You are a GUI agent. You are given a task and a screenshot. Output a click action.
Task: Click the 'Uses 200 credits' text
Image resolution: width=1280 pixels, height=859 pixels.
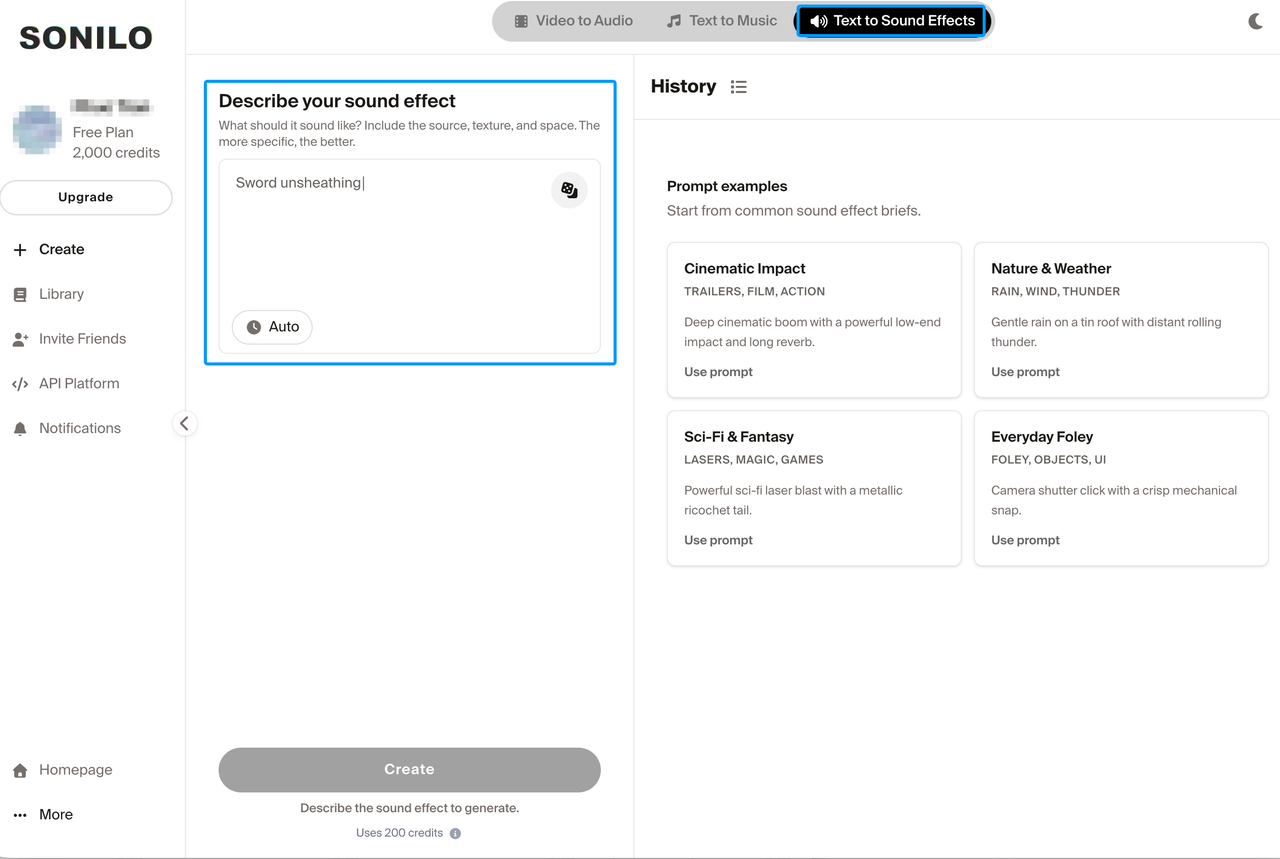(x=399, y=833)
